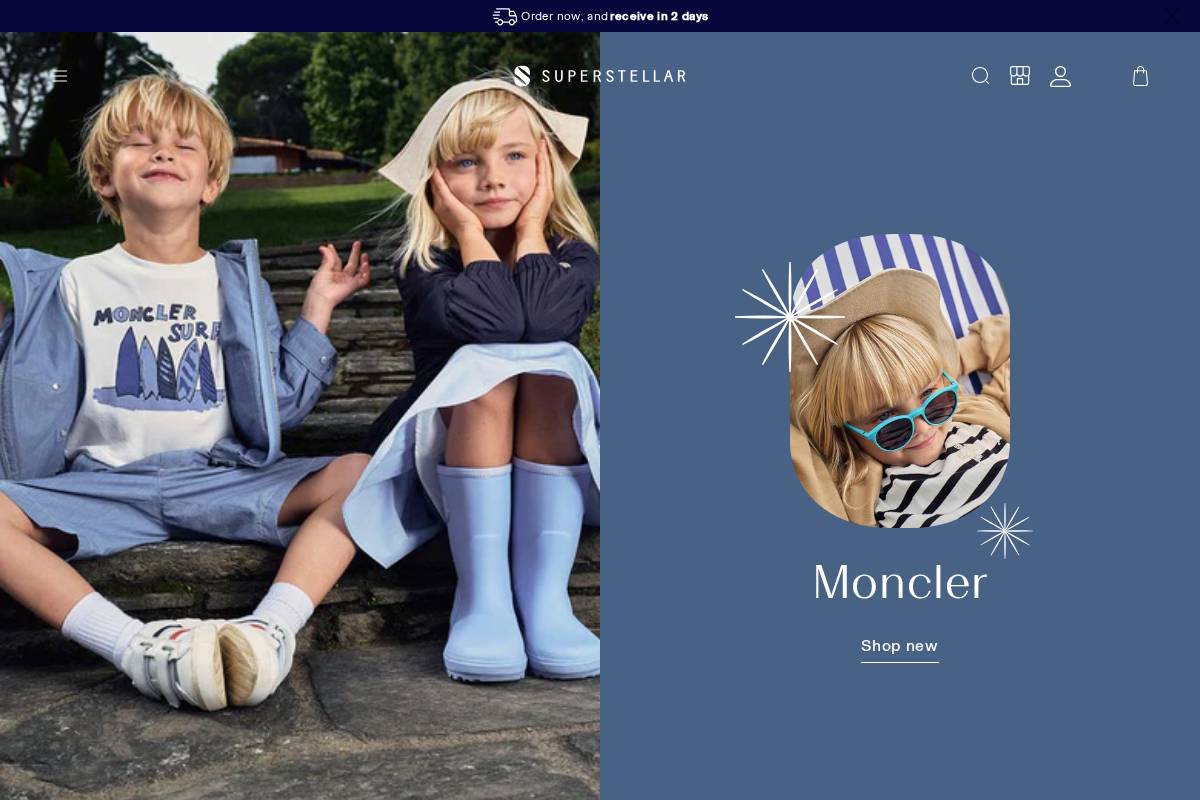This screenshot has width=1200, height=800.
Task: Dismiss the Order now announcement banner
Action: [x=1172, y=16]
